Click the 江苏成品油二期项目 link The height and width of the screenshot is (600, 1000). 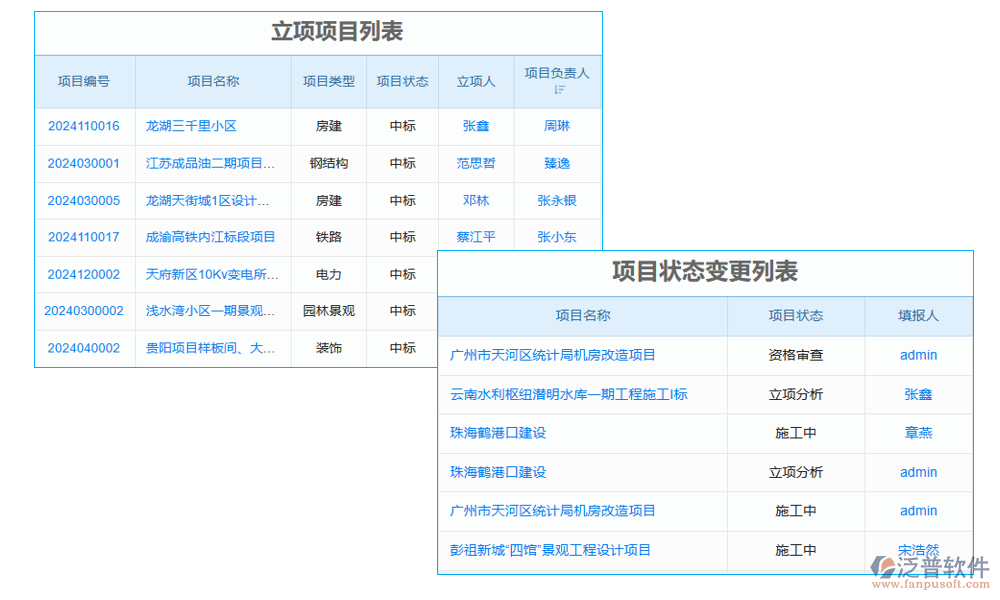click(210, 163)
